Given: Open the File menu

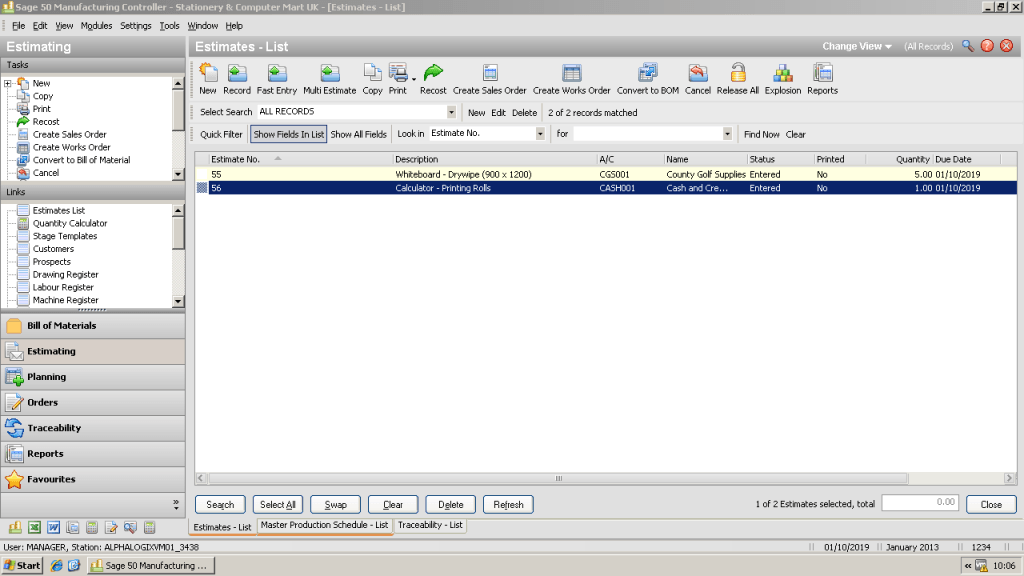Looking at the screenshot, I should point(18,26).
